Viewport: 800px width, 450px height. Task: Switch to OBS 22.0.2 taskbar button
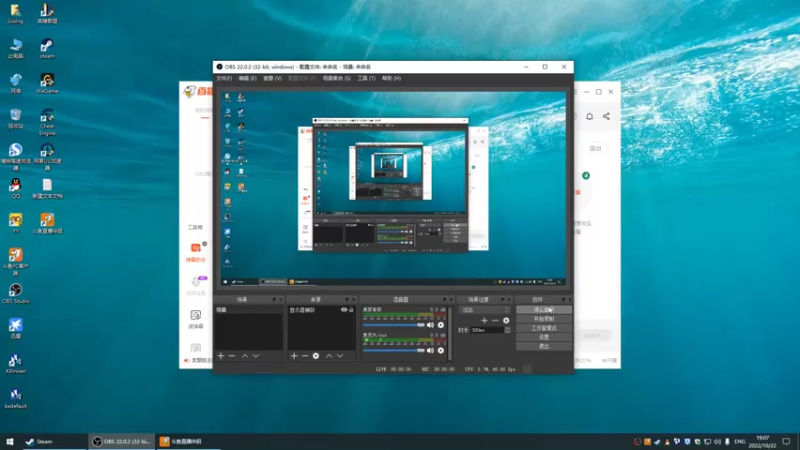pos(121,441)
